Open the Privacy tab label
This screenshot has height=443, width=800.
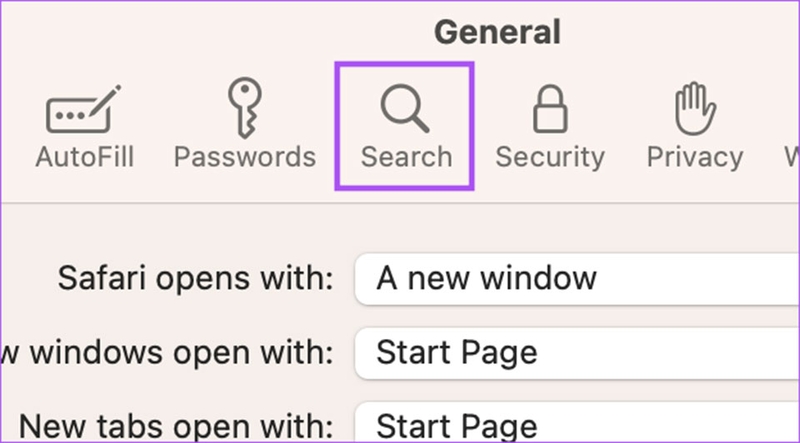(x=695, y=157)
